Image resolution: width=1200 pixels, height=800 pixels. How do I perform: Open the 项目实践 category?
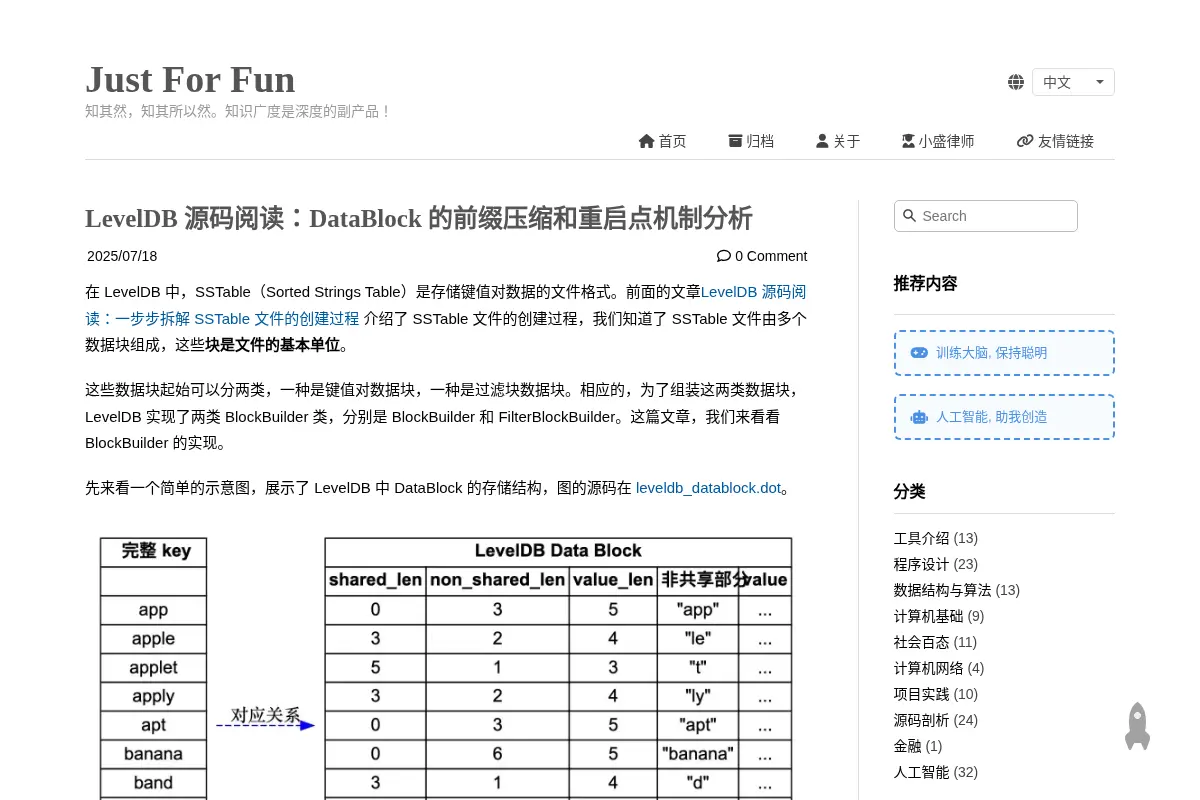[x=921, y=694]
